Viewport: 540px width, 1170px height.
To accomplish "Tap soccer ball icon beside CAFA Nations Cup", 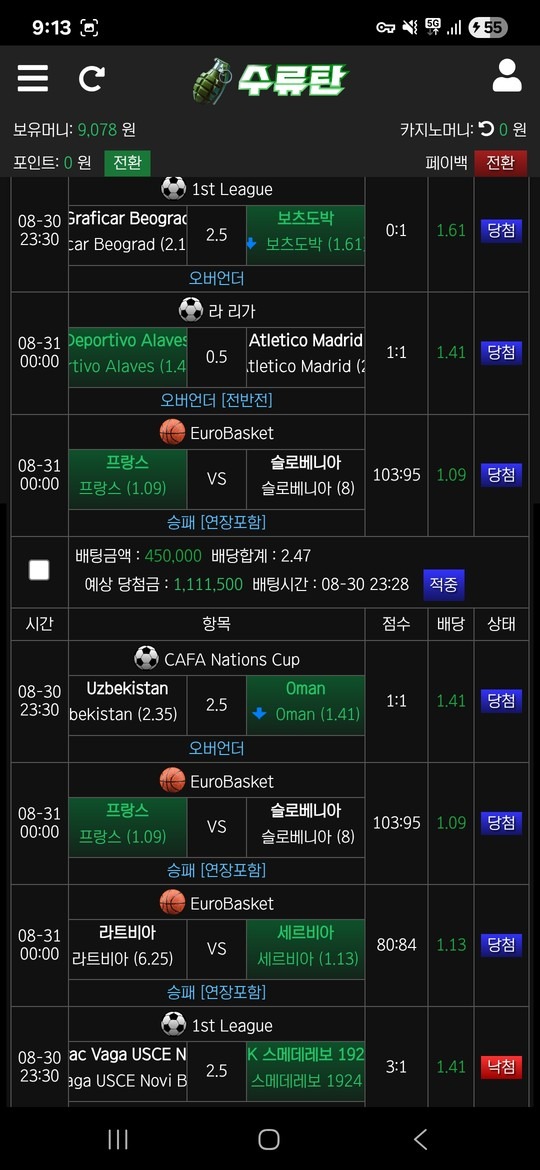I will [x=146, y=658].
